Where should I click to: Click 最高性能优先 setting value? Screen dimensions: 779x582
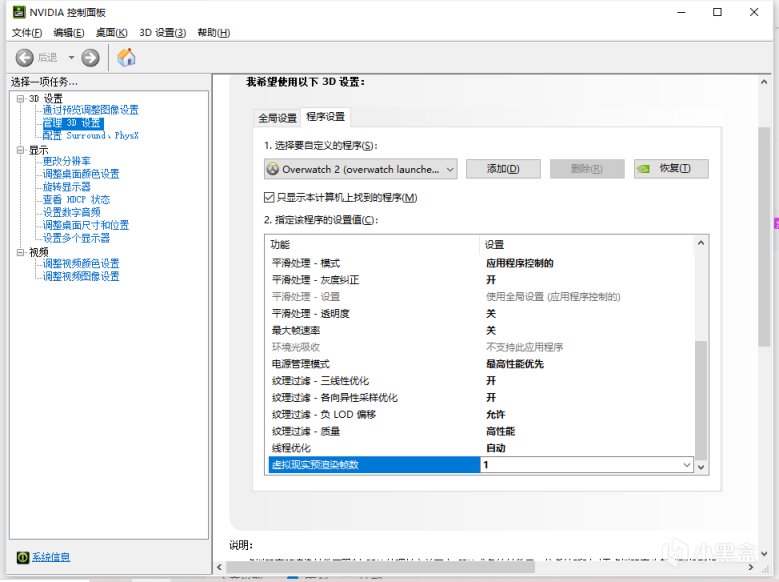tap(515, 364)
